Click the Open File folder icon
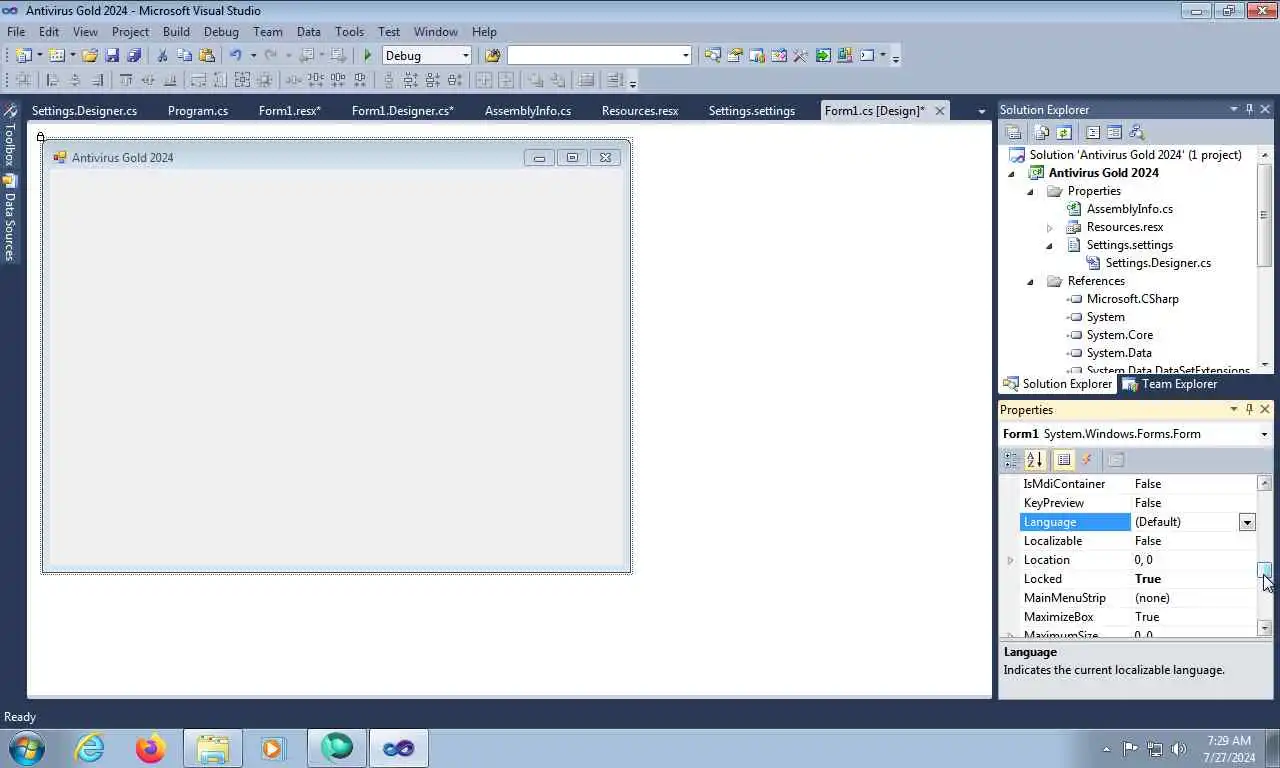 89,55
